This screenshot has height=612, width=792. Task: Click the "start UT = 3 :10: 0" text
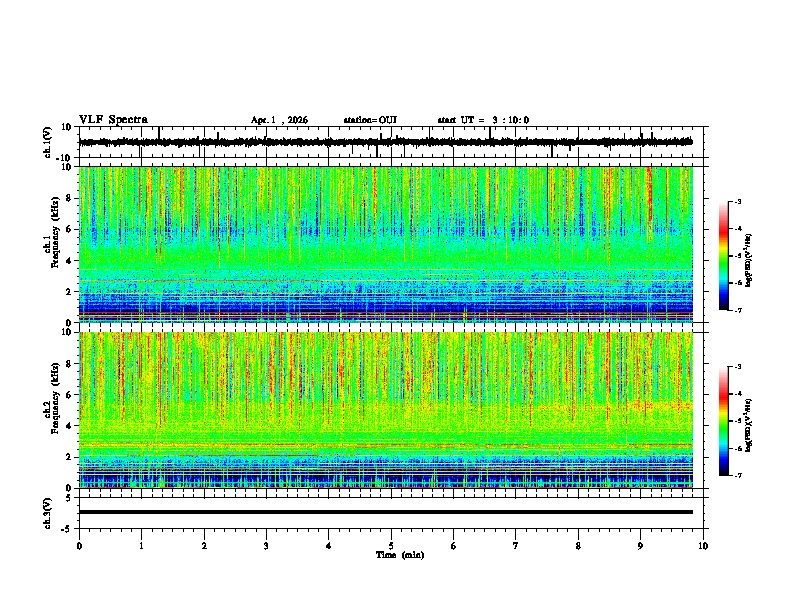[483, 120]
